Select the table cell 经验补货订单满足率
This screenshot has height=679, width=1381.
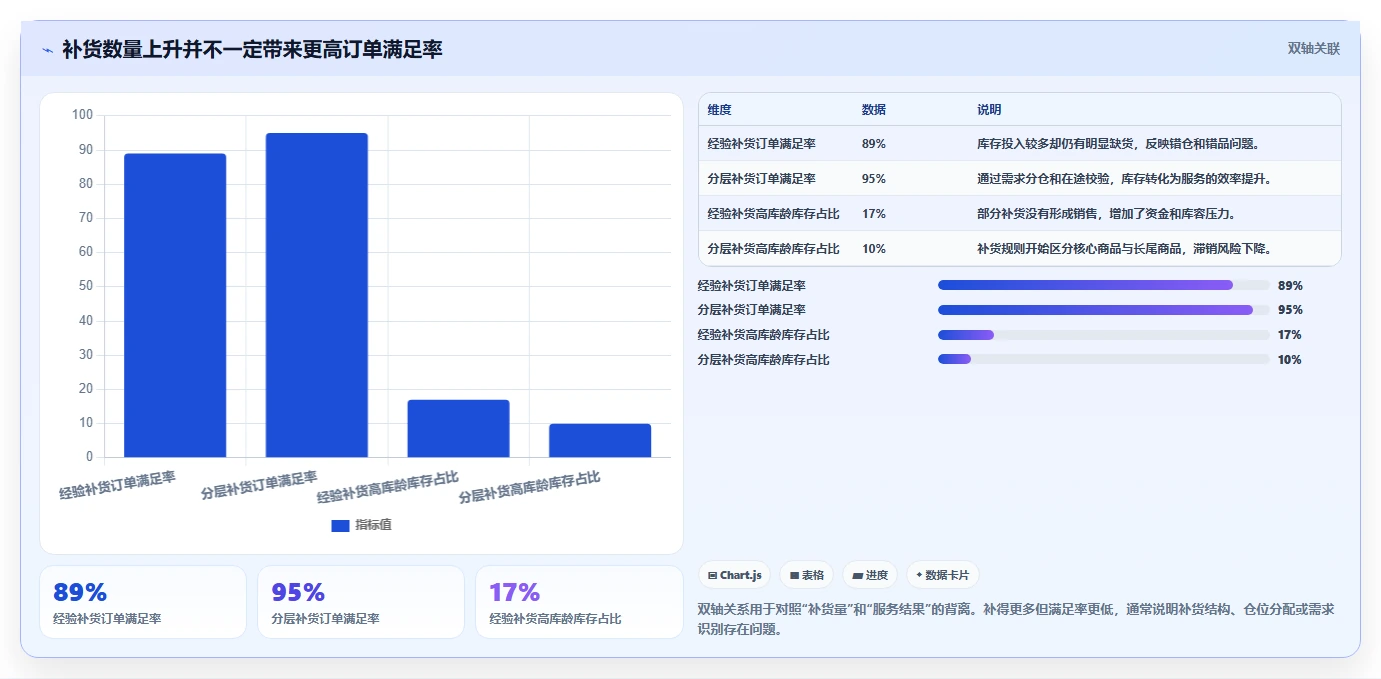click(x=761, y=144)
